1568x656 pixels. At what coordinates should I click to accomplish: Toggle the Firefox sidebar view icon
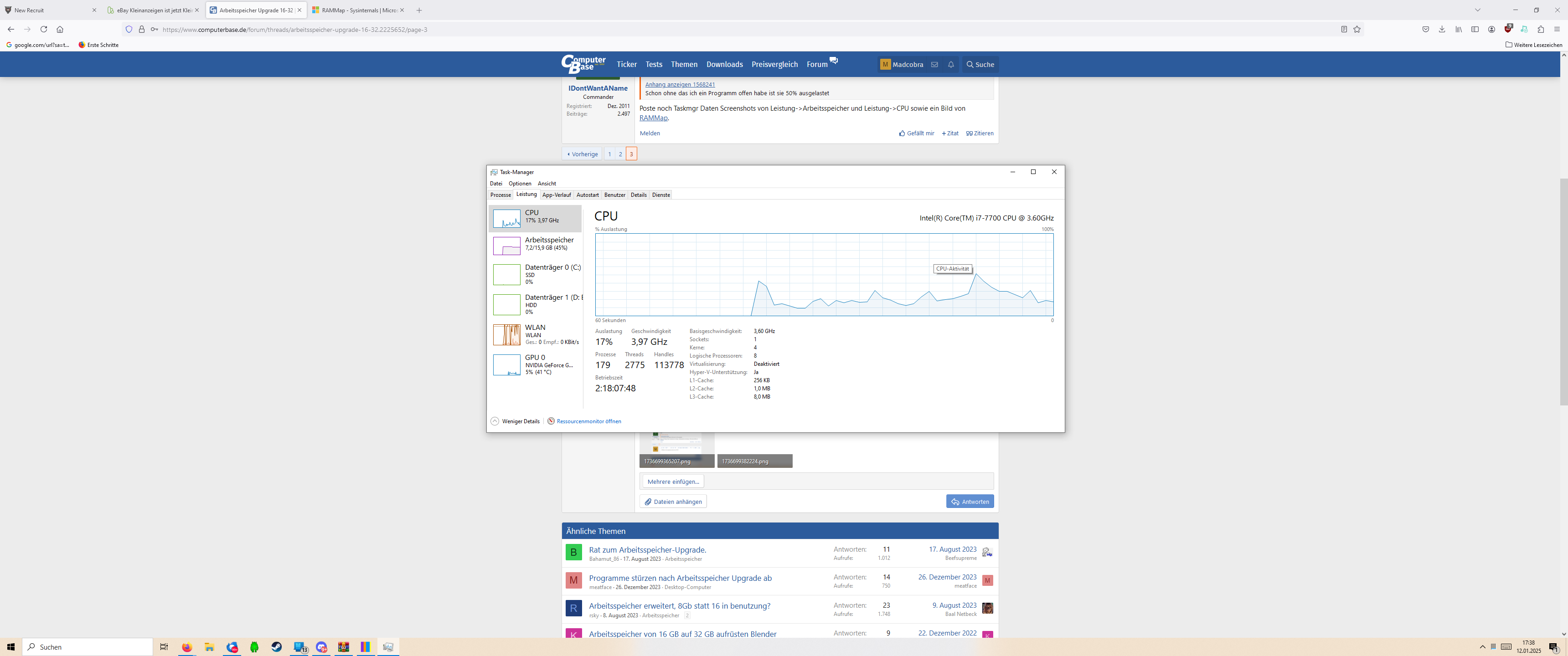coord(1475,29)
